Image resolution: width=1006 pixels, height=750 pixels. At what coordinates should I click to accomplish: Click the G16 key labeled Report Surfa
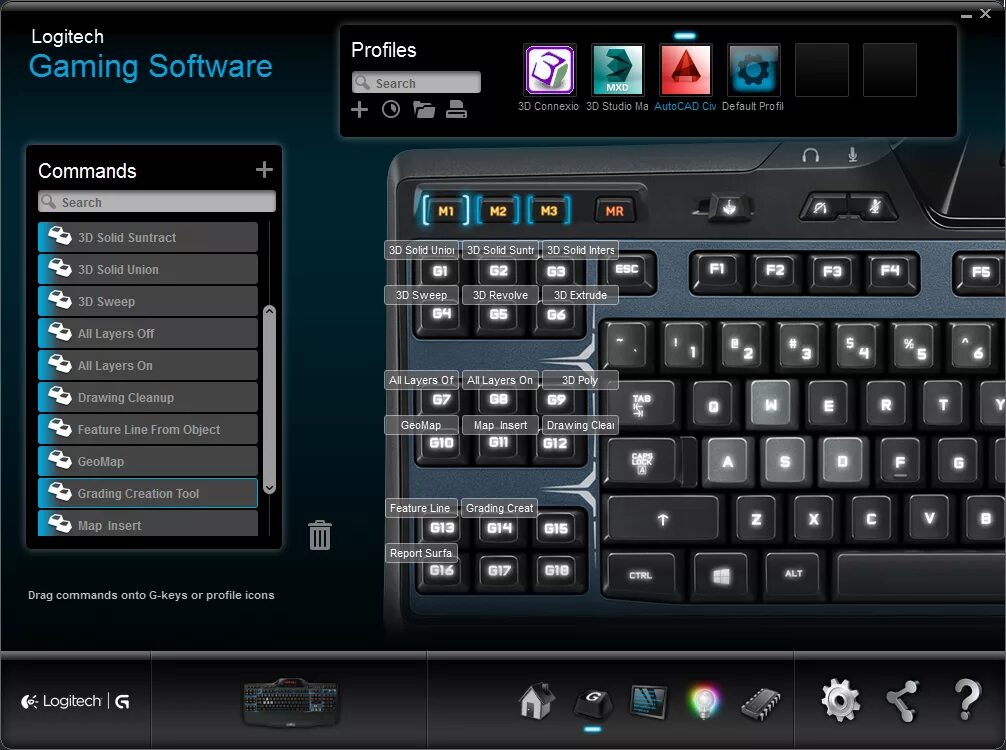(x=441, y=570)
